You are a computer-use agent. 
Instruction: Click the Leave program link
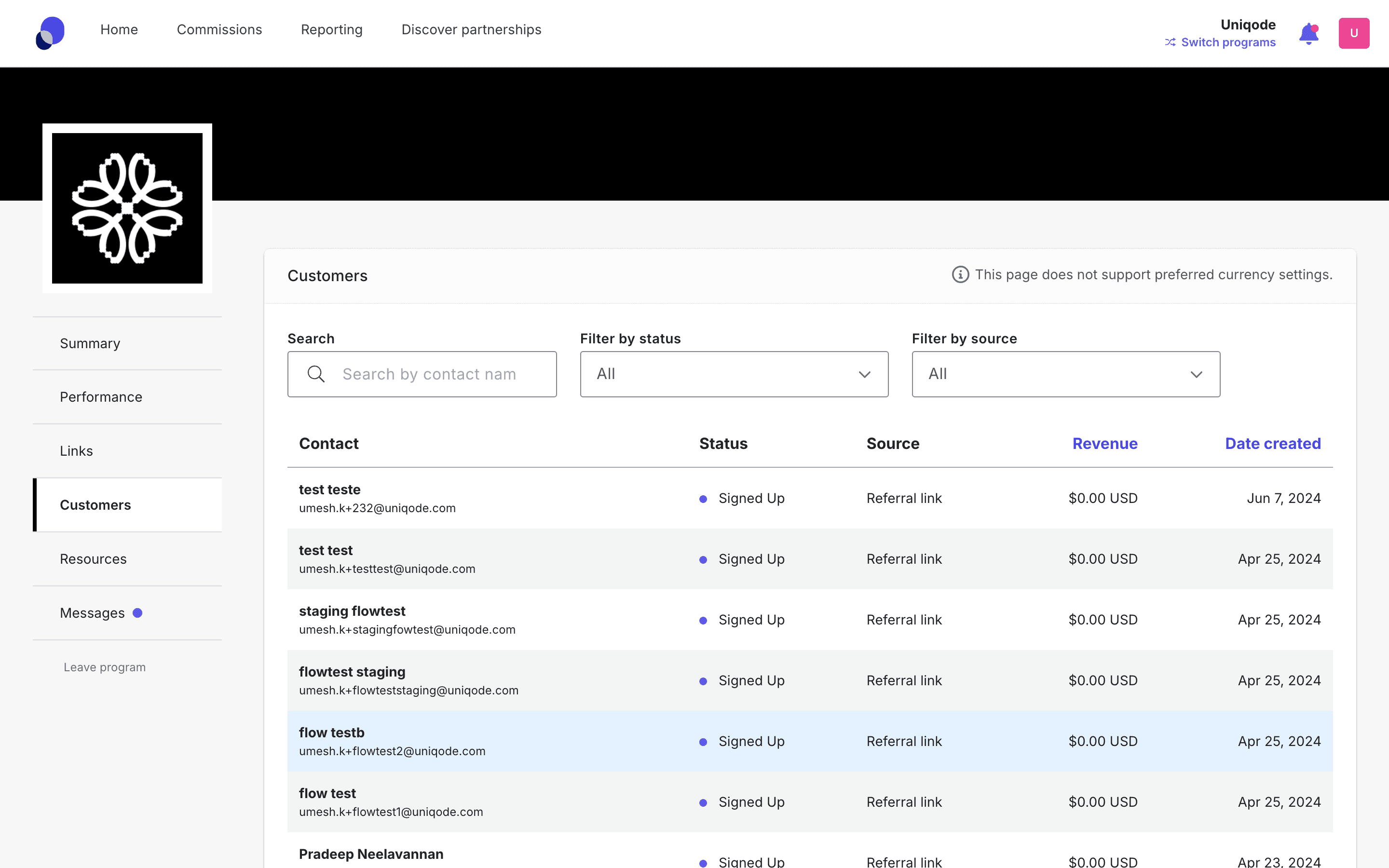tap(105, 667)
